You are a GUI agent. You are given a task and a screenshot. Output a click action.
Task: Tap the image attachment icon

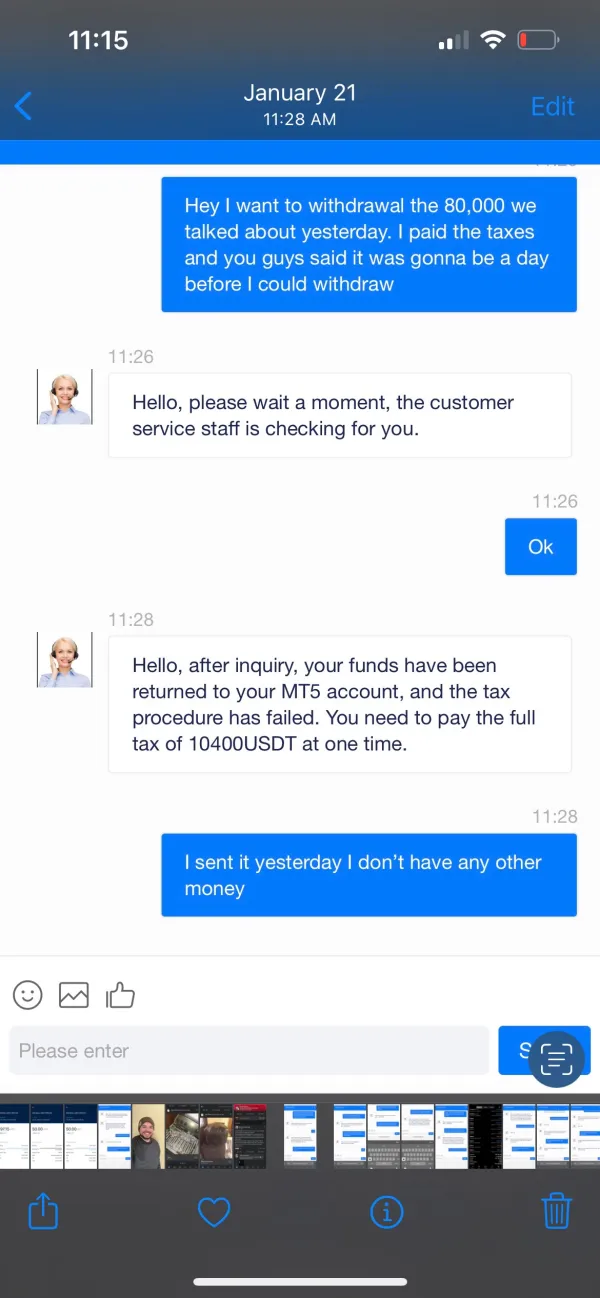tap(74, 995)
